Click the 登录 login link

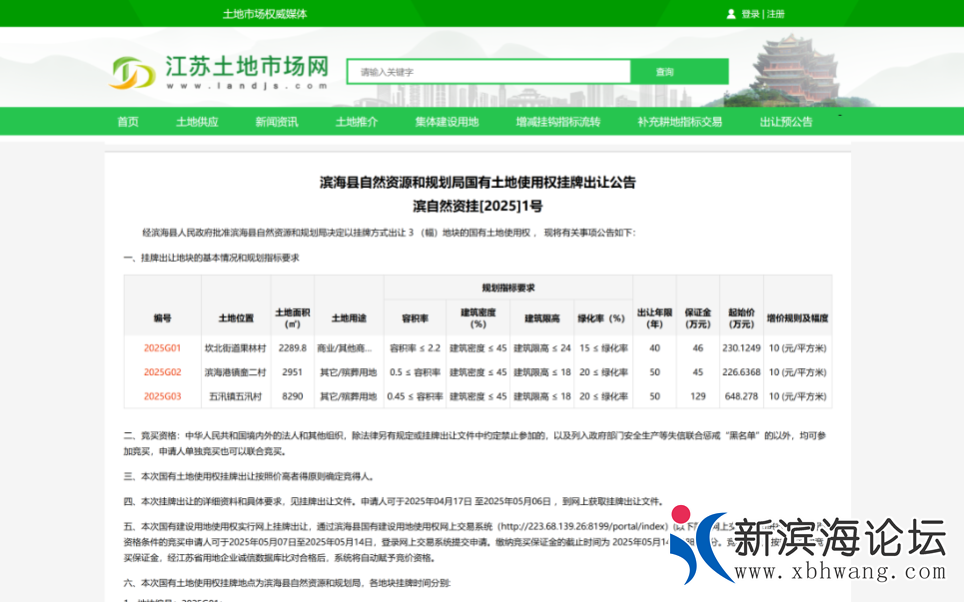750,14
